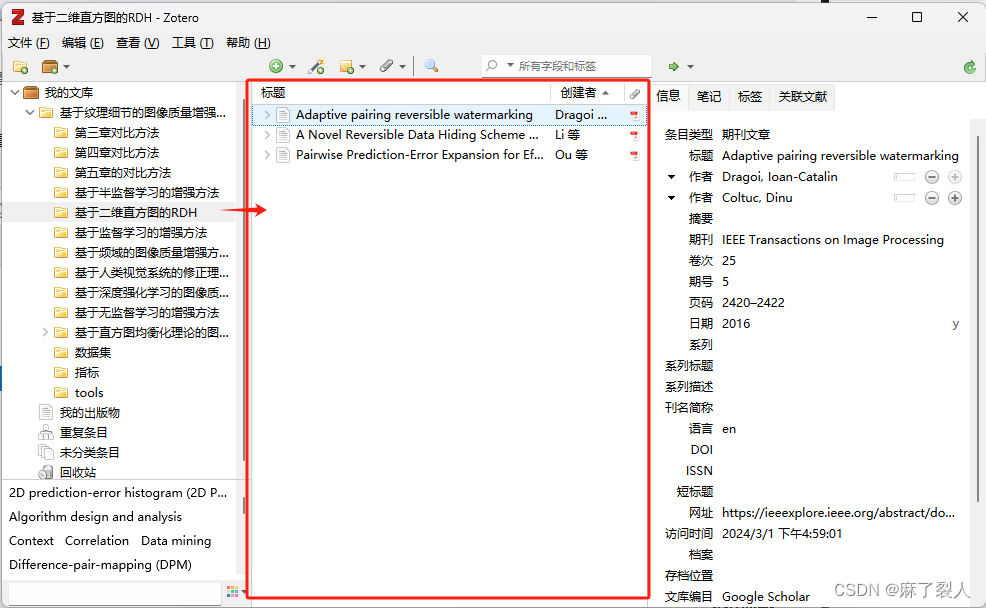This screenshot has width=986, height=608.
Task: Expand the 基于直方图均衡化理论 collection
Action: tap(45, 332)
